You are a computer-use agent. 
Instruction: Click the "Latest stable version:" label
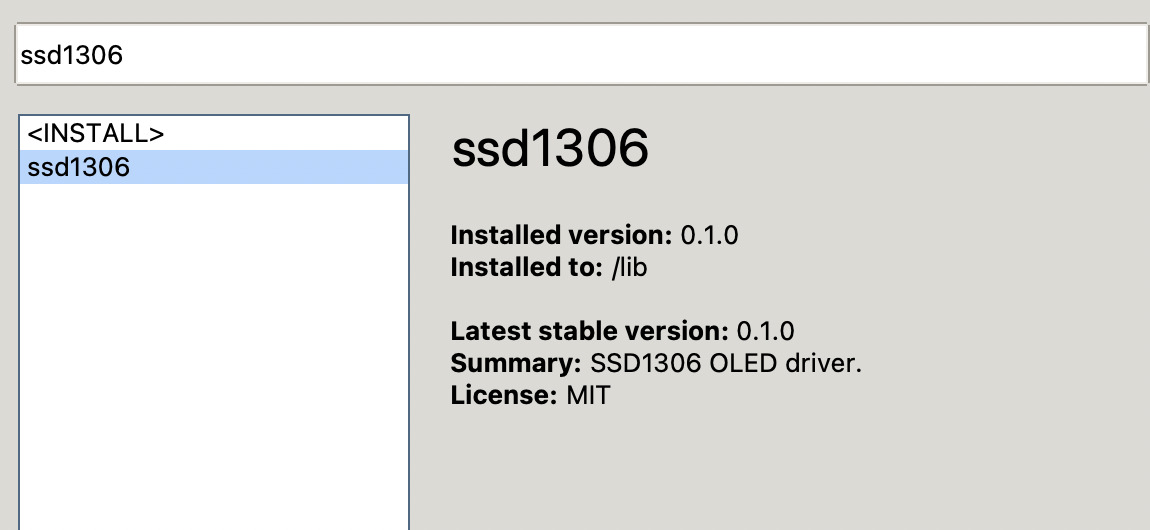(589, 331)
